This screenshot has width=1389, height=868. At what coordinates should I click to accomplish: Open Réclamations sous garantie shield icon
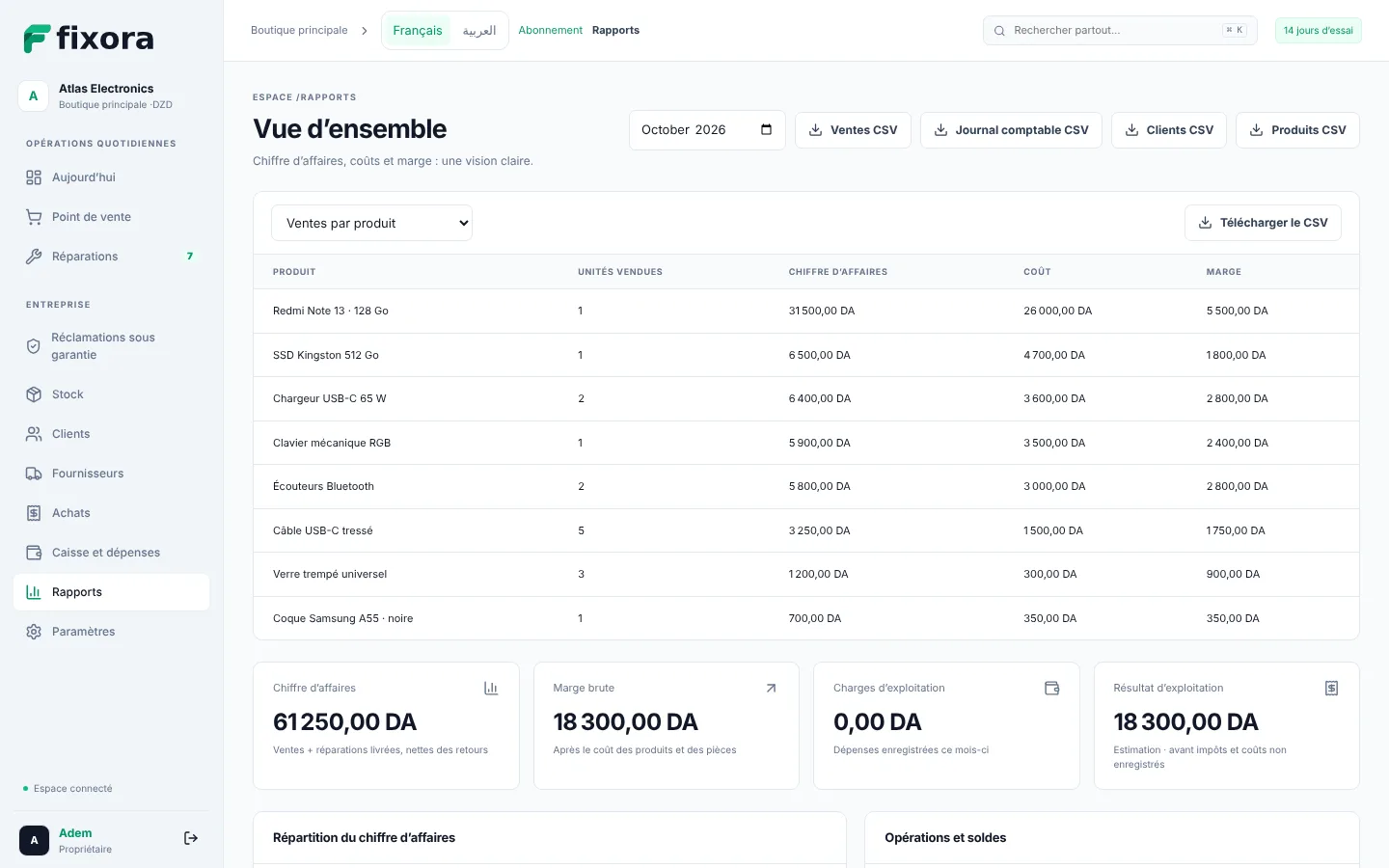(x=34, y=346)
